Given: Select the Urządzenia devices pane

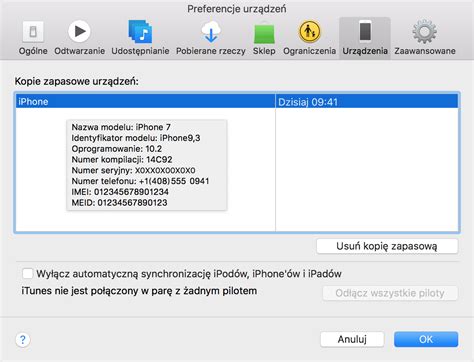Looking at the screenshot, I should [365, 38].
